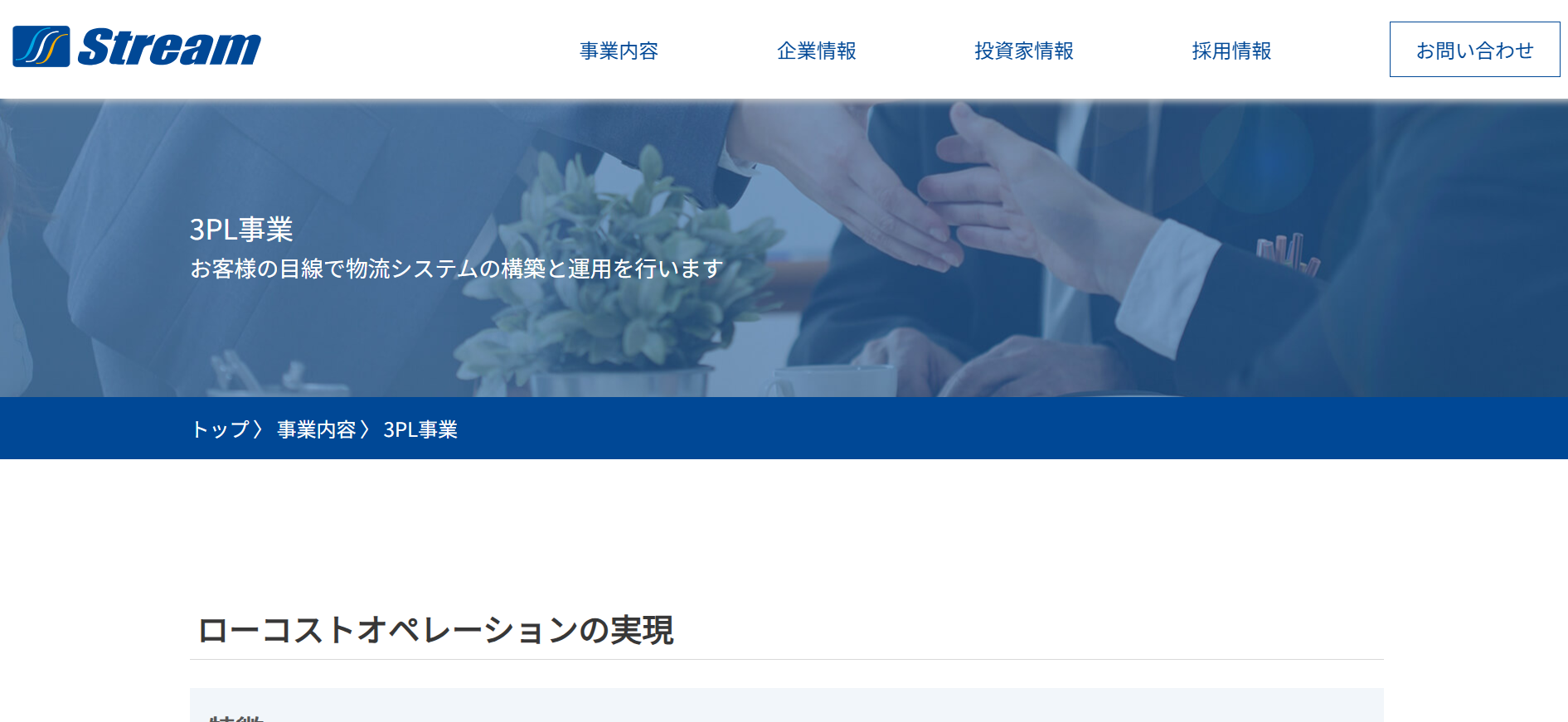
Task: Click the pens in the suit pocket
Action: 1287,253
